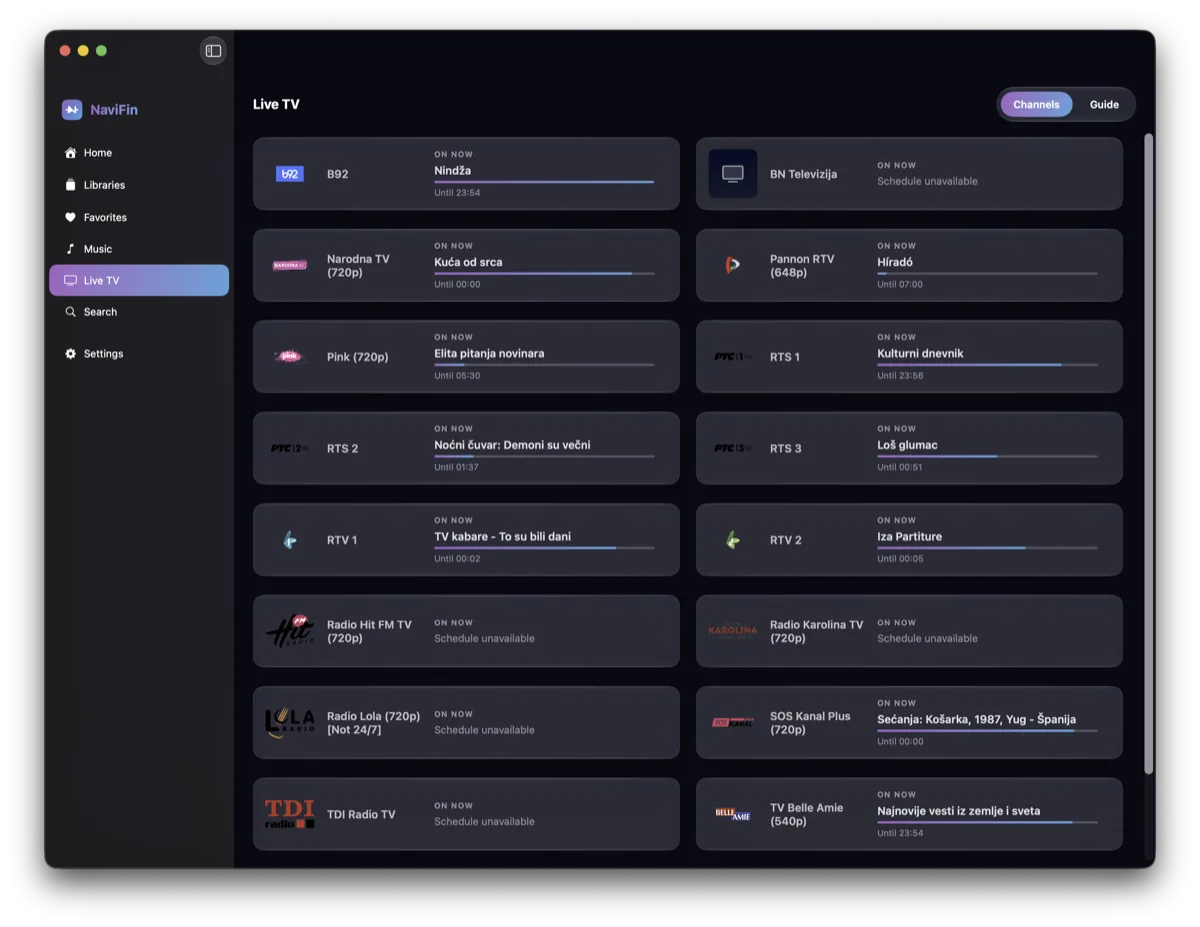Click the Live TV page heading
This screenshot has width=1200, height=927.
[276, 105]
